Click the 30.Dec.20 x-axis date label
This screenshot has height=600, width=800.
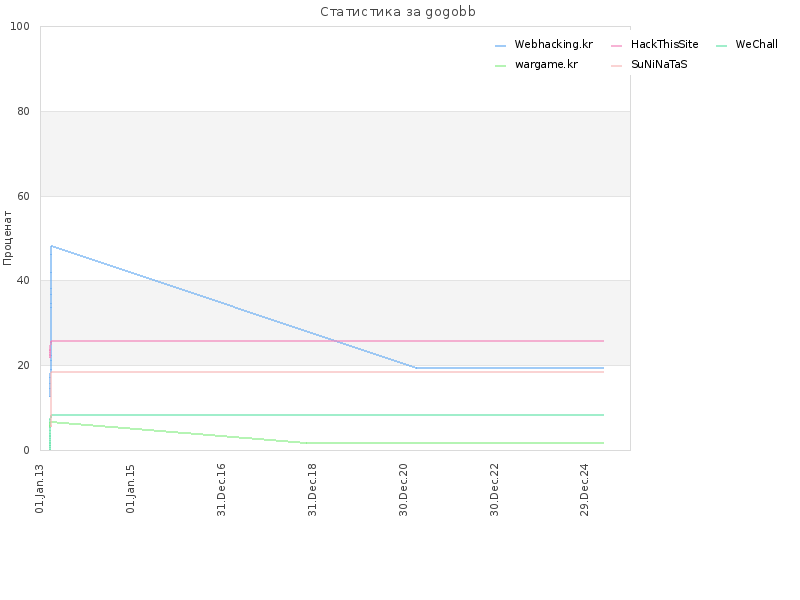click(x=404, y=490)
